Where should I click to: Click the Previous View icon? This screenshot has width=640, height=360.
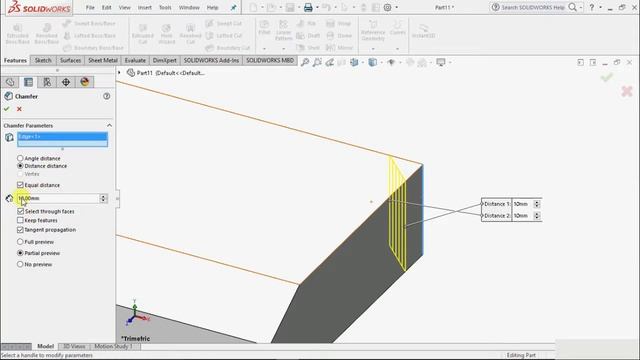[x=329, y=62]
